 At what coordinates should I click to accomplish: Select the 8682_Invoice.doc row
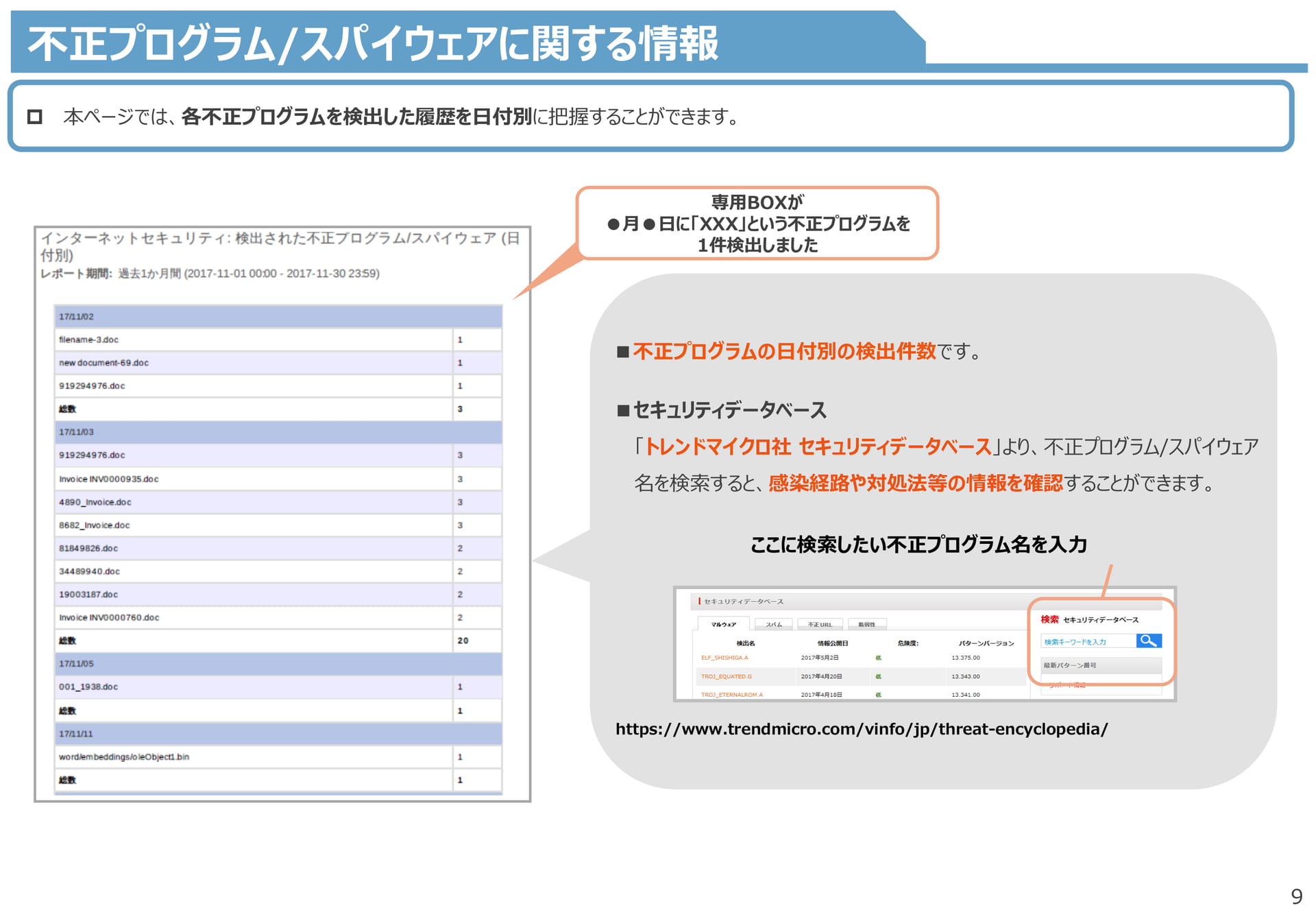pyautogui.click(x=278, y=525)
